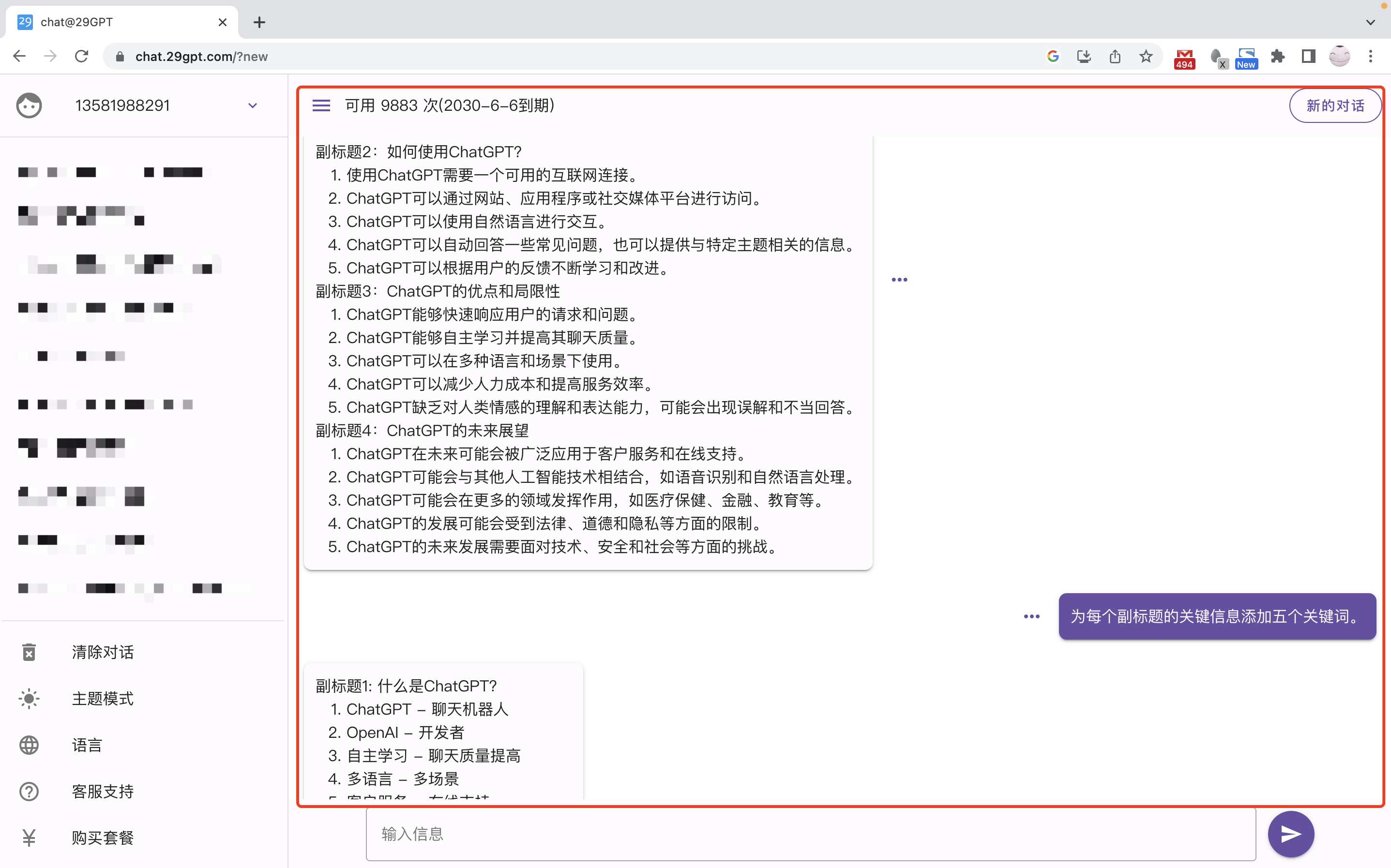1391x868 pixels.
Task: Open a new browser tab with plus
Action: point(259,22)
